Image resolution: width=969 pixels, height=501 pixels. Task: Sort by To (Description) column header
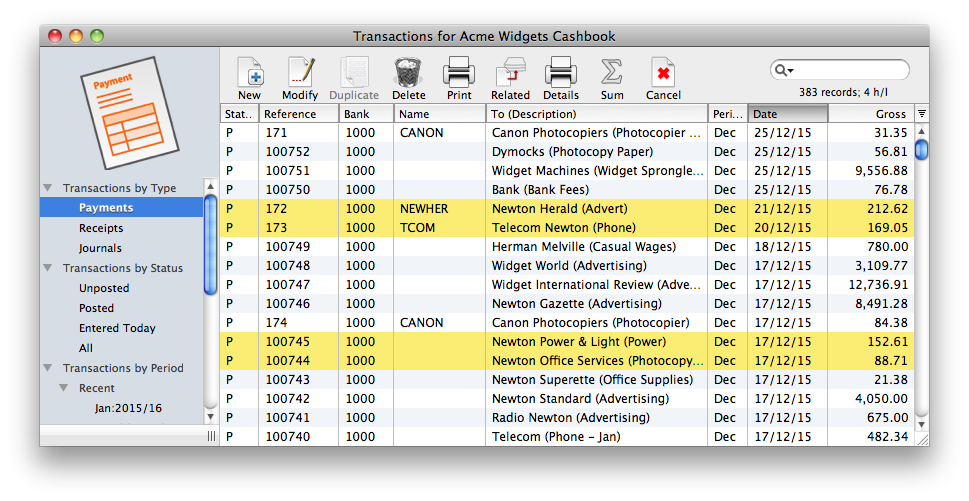[x=596, y=114]
